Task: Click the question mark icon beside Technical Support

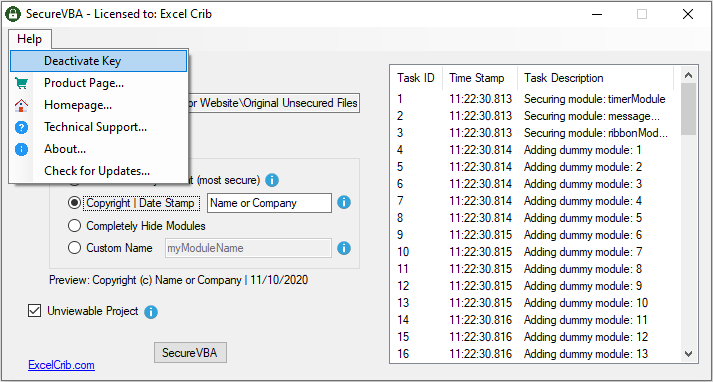Action: [21, 128]
